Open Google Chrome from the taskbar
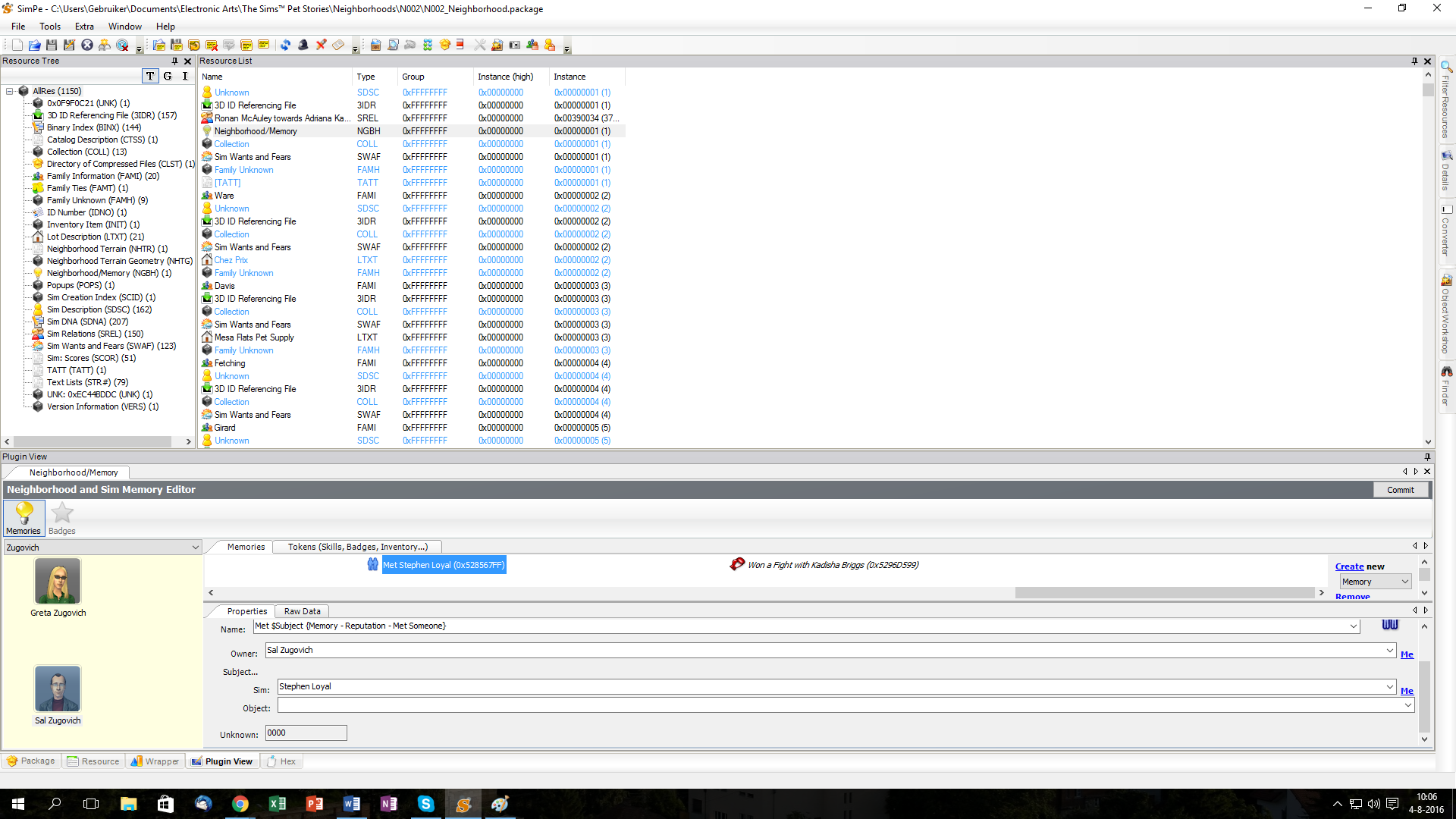 [240, 804]
